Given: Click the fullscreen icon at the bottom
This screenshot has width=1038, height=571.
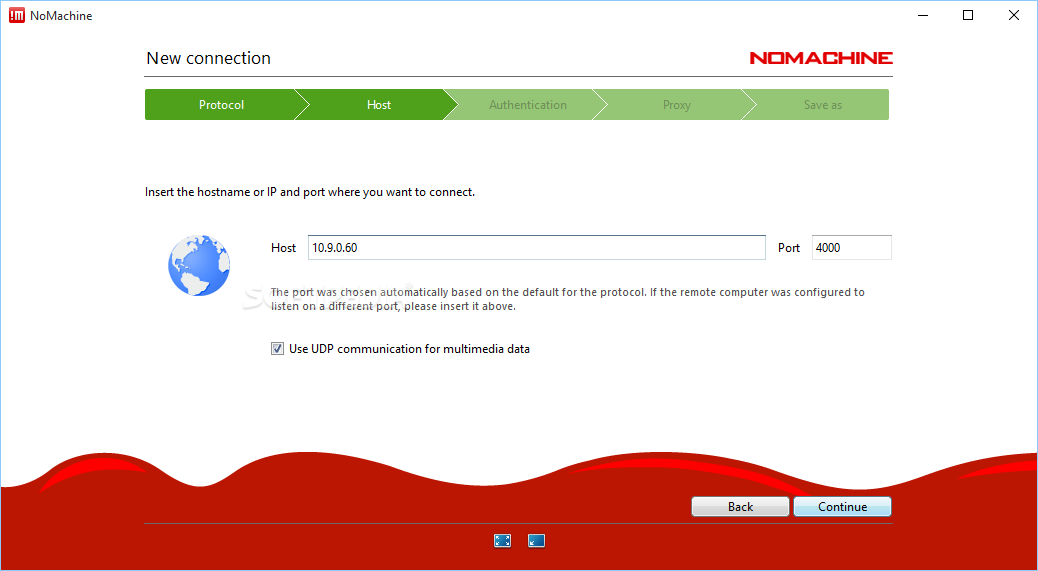Looking at the screenshot, I should (x=502, y=541).
